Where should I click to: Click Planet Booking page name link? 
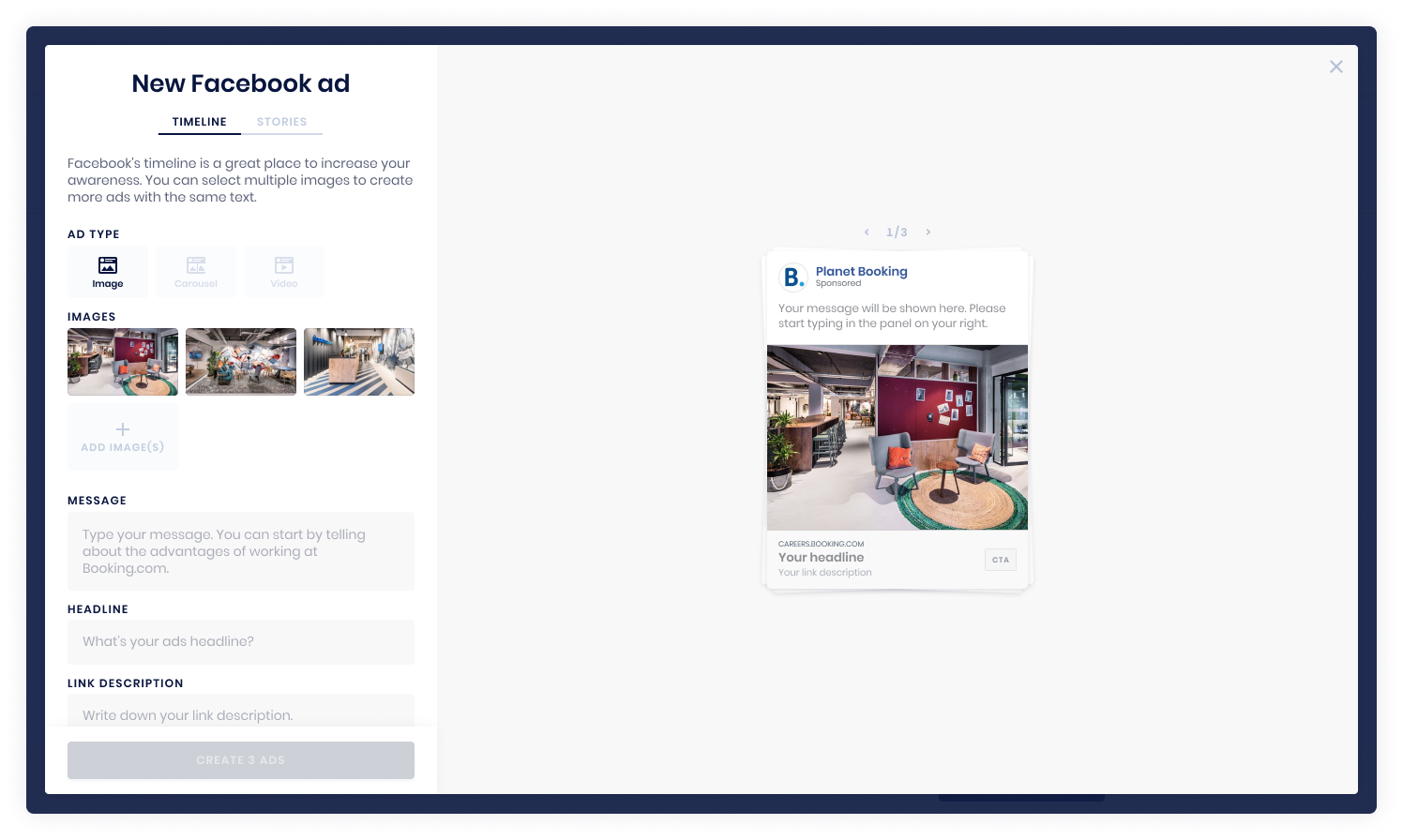[861, 271]
